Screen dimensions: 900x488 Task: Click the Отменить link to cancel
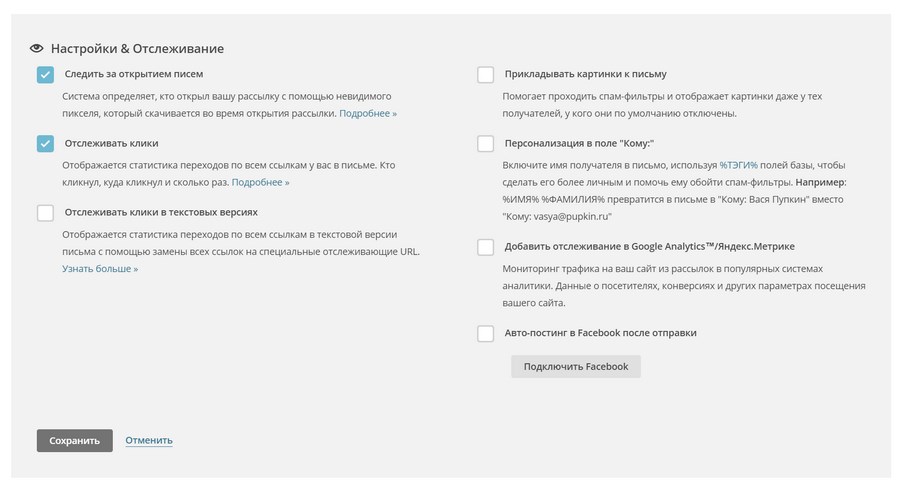[x=149, y=440]
